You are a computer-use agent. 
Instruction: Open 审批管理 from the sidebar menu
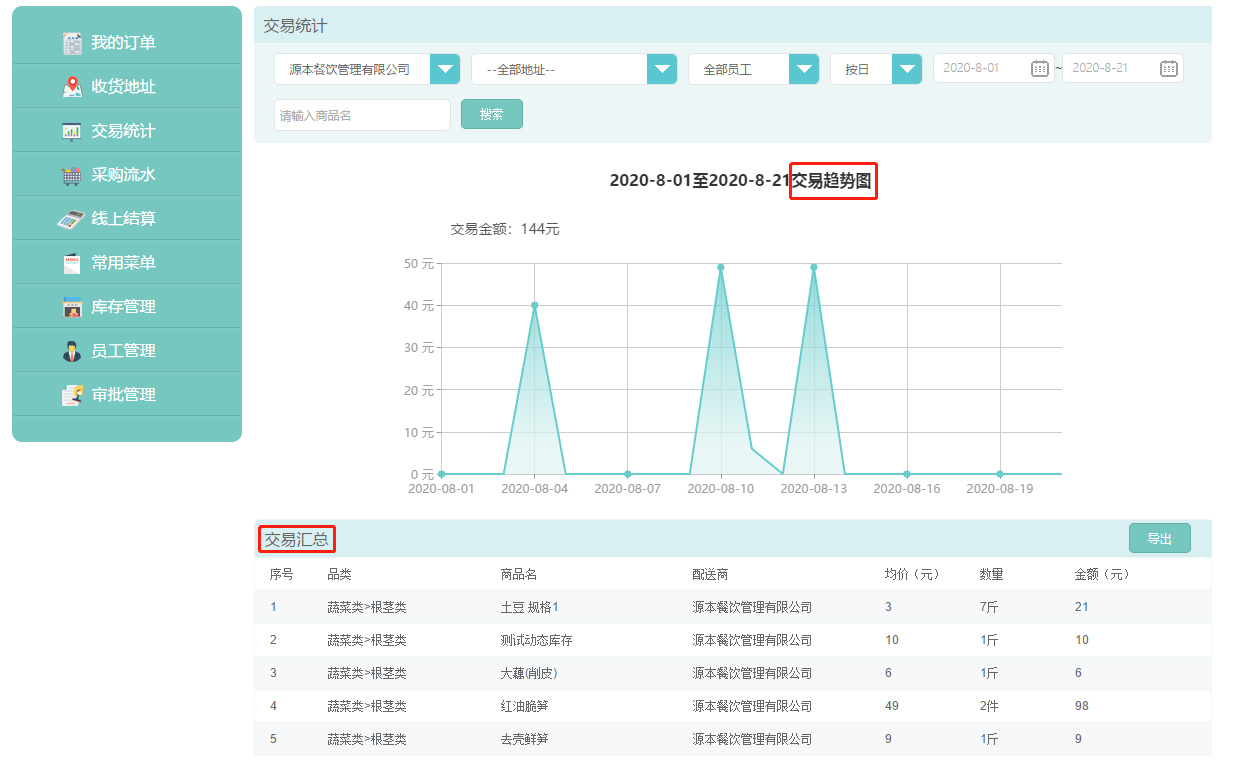126,394
